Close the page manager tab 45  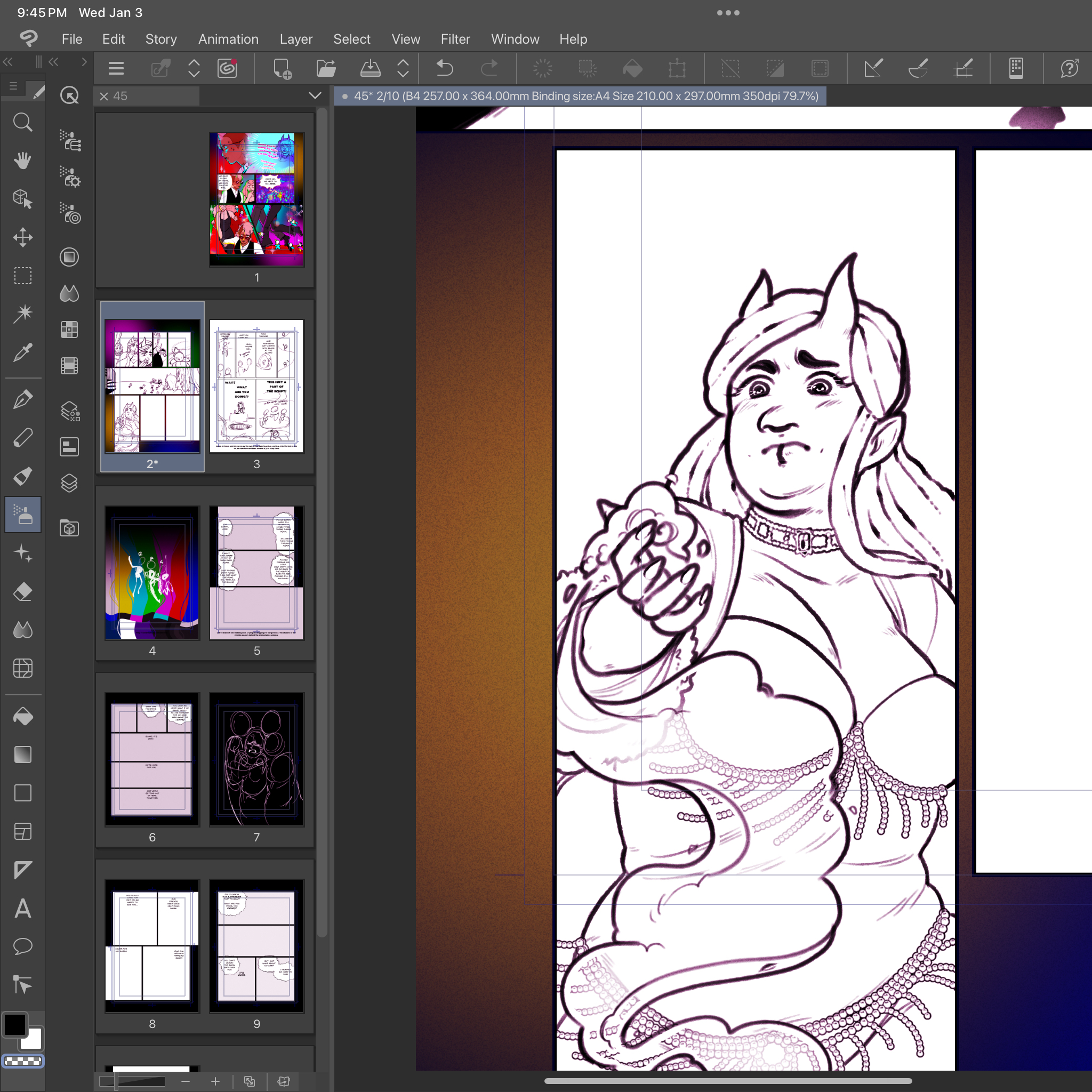coord(104,96)
